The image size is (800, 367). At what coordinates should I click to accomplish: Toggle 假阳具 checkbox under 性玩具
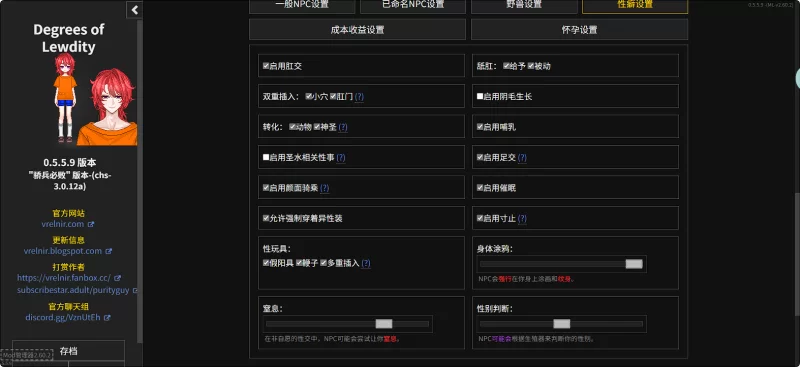266,263
